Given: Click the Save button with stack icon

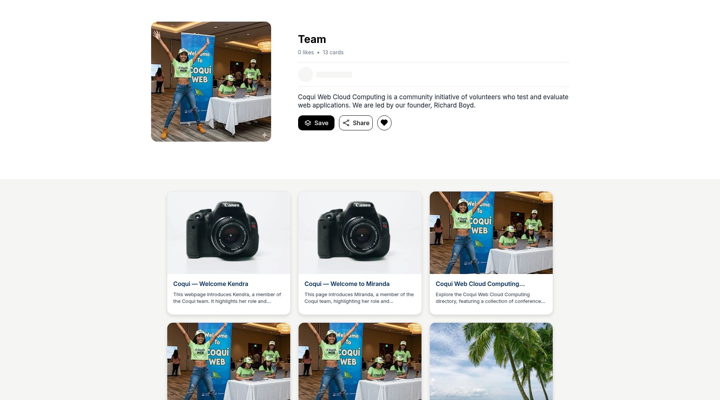Looking at the screenshot, I should click(x=316, y=123).
